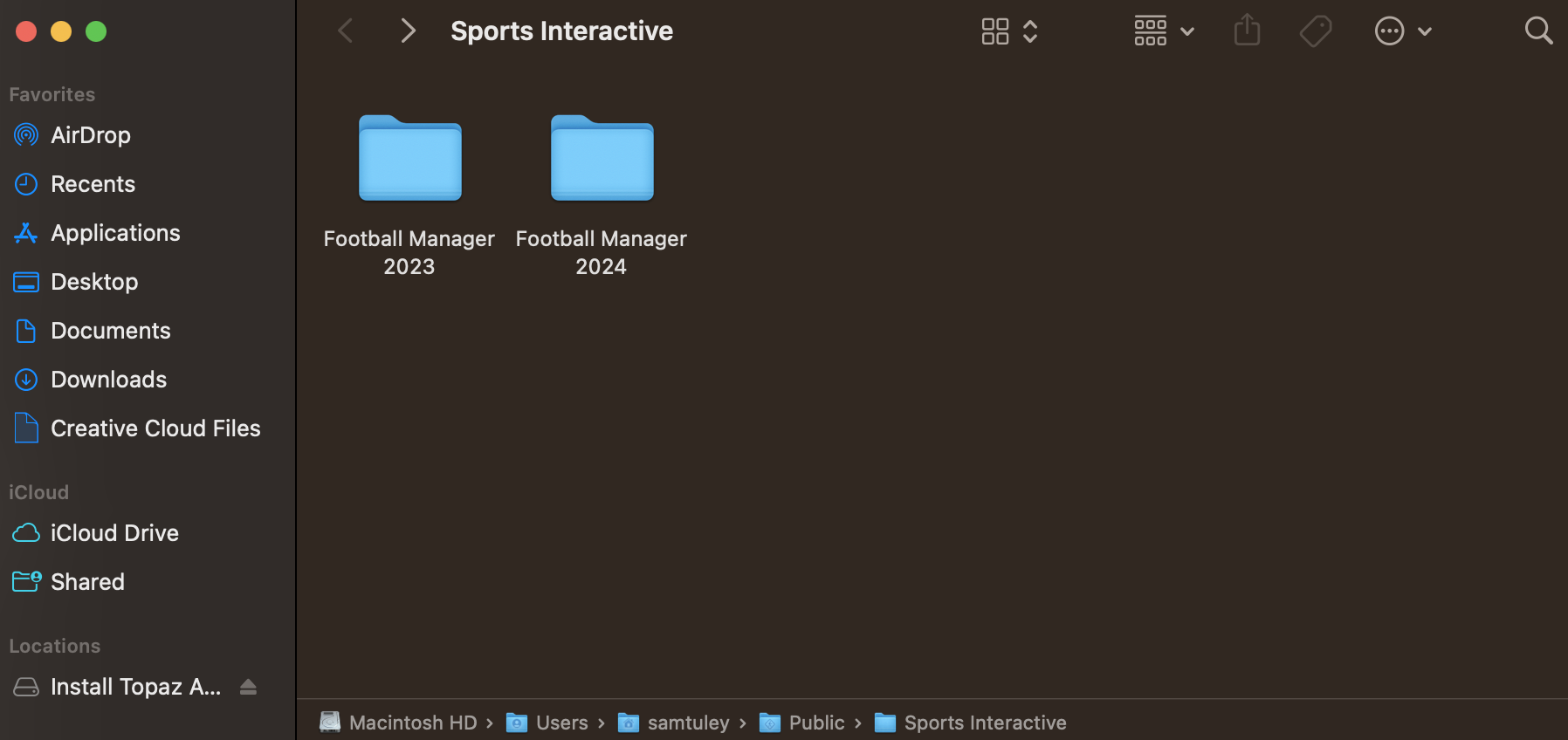Click the Search magnifier icon
This screenshot has width=1568, height=740.
click(1538, 31)
